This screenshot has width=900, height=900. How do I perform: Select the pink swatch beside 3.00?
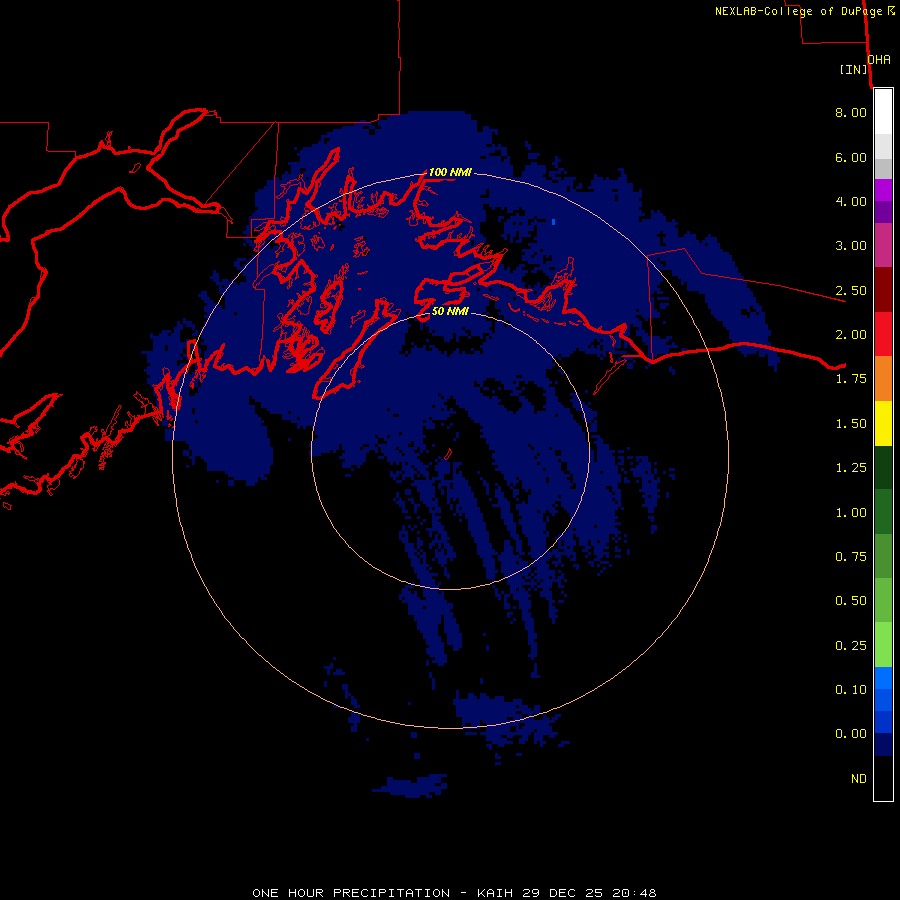pos(883,245)
